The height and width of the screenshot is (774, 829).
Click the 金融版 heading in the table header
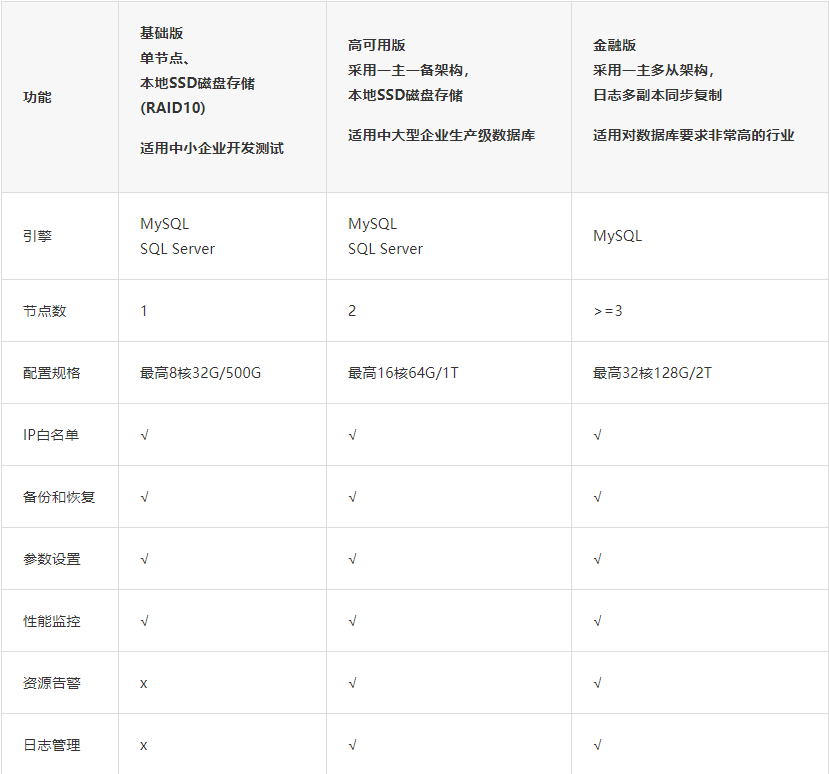click(x=614, y=45)
